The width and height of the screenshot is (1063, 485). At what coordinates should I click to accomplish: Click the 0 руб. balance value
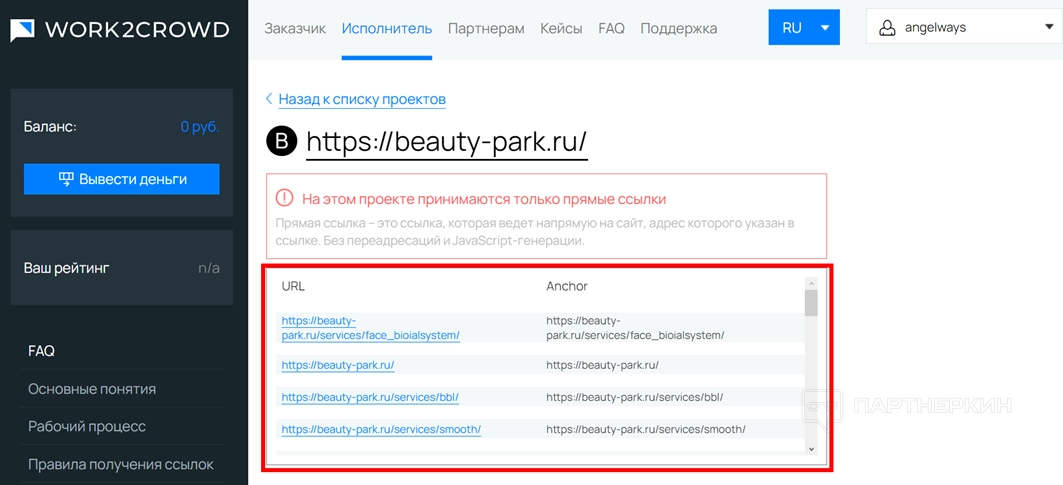(x=200, y=127)
